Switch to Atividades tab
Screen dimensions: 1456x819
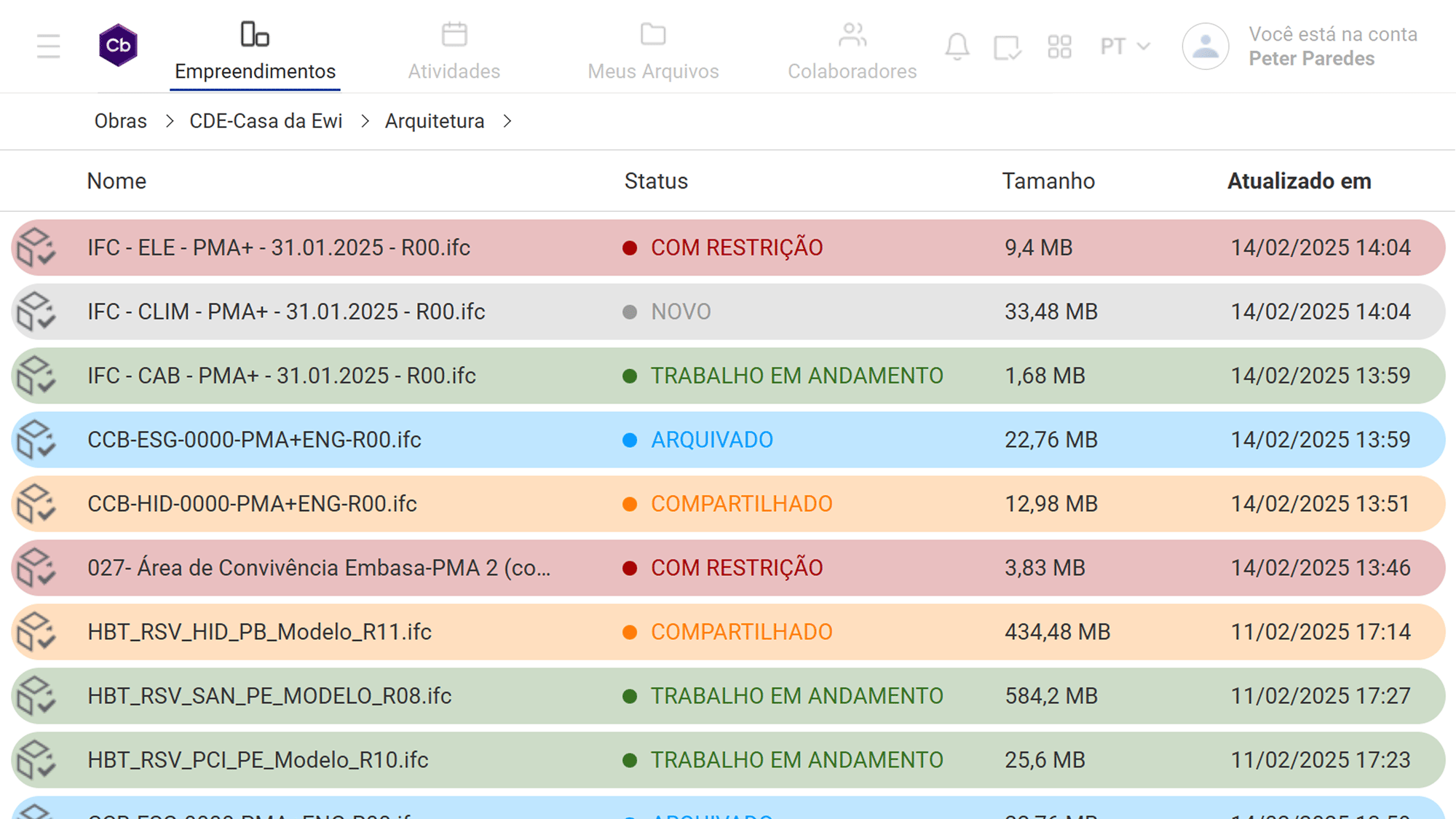(454, 51)
